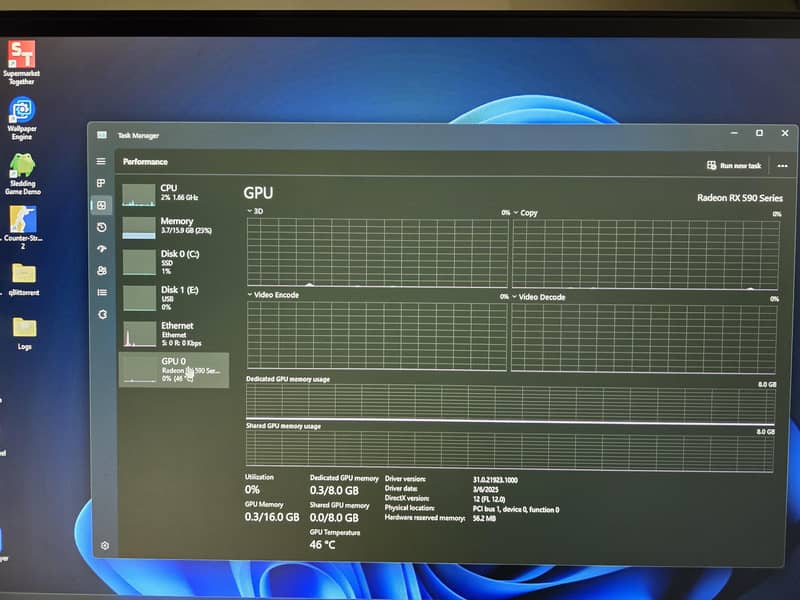Change the Video Encode graph engine
The height and width of the screenshot is (600, 800).
click(251, 296)
